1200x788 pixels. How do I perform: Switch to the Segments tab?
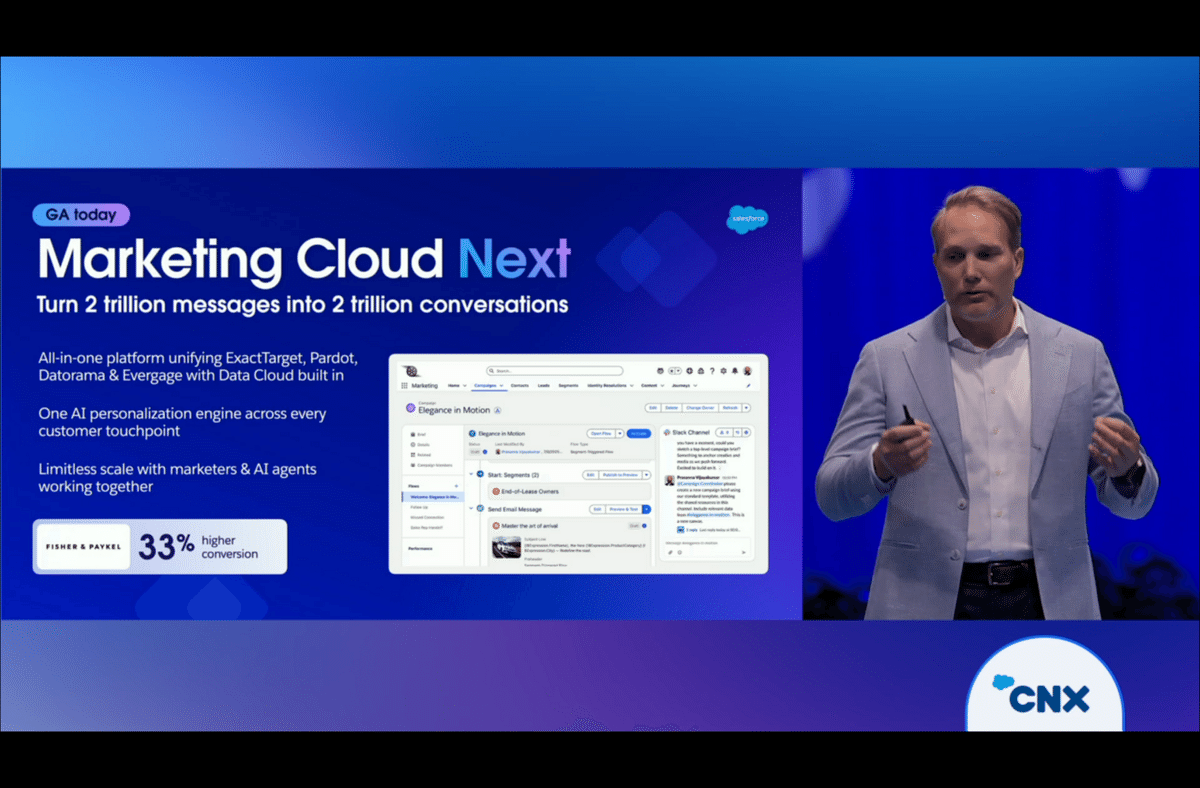point(569,386)
